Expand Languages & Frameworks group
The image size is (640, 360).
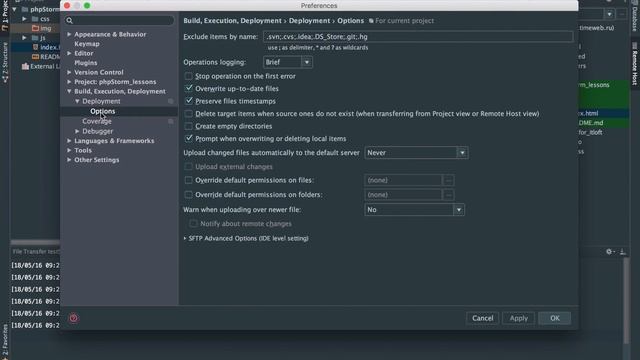[69, 141]
